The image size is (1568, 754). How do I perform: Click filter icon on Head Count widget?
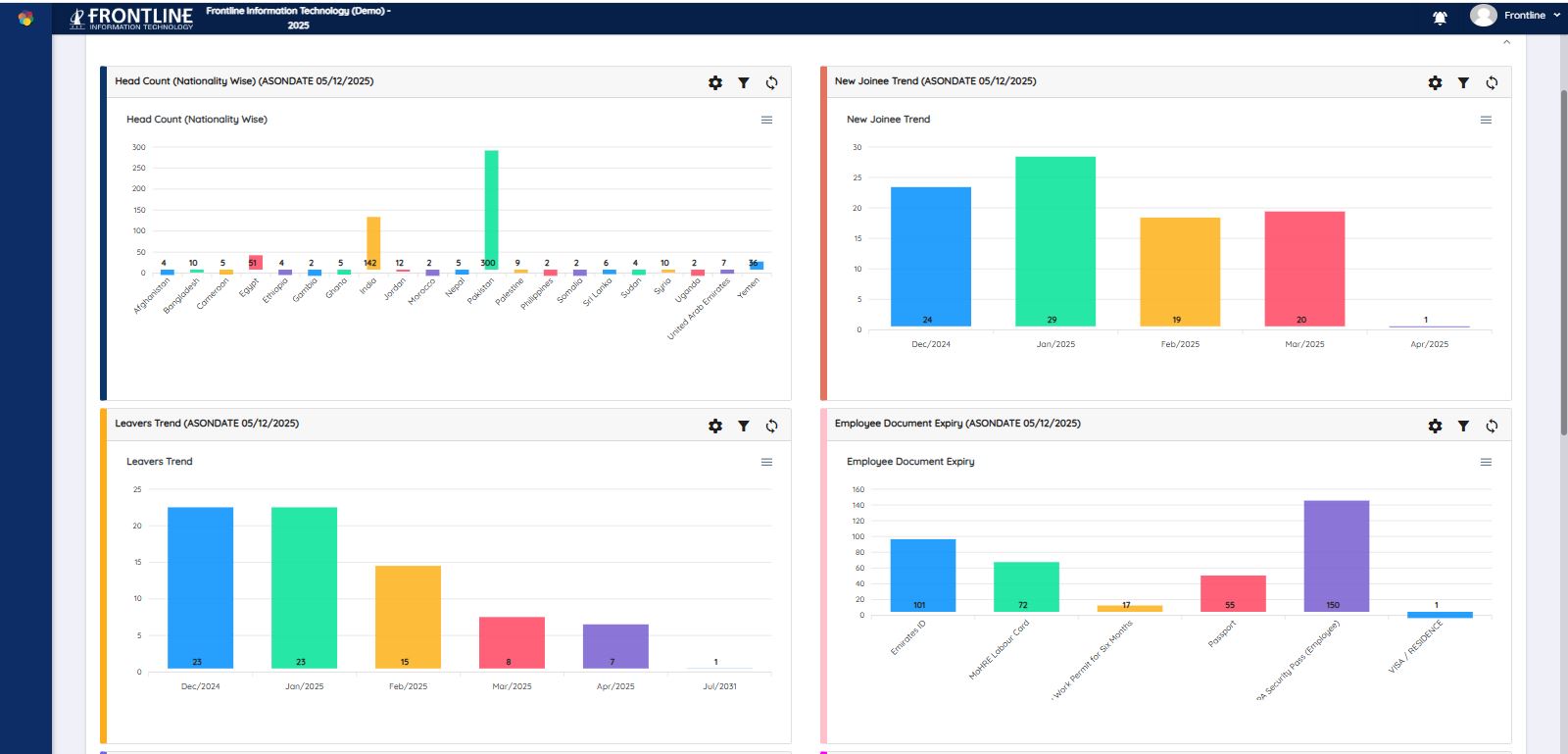click(744, 83)
